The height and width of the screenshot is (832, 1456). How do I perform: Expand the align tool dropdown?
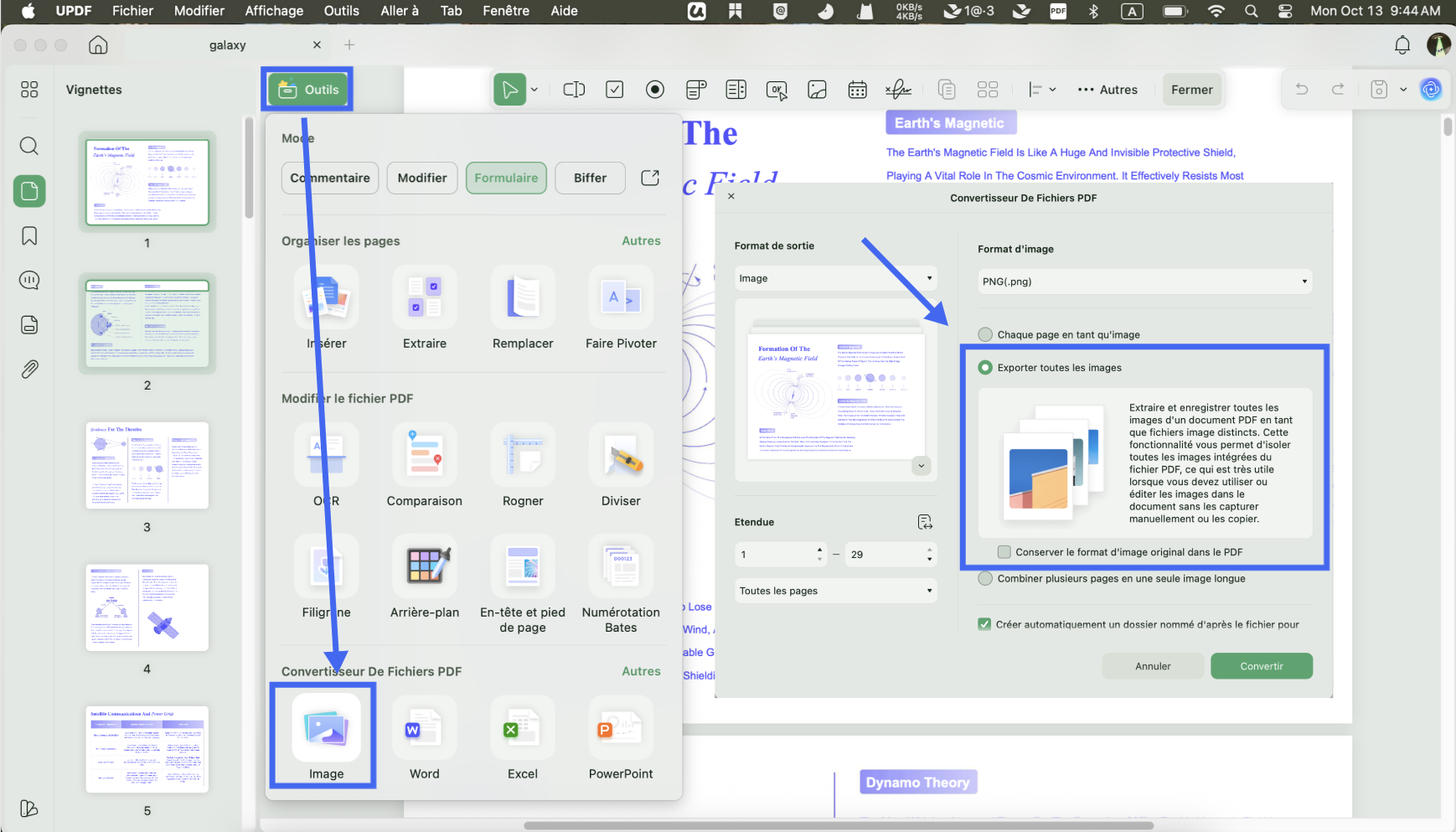(x=1052, y=90)
